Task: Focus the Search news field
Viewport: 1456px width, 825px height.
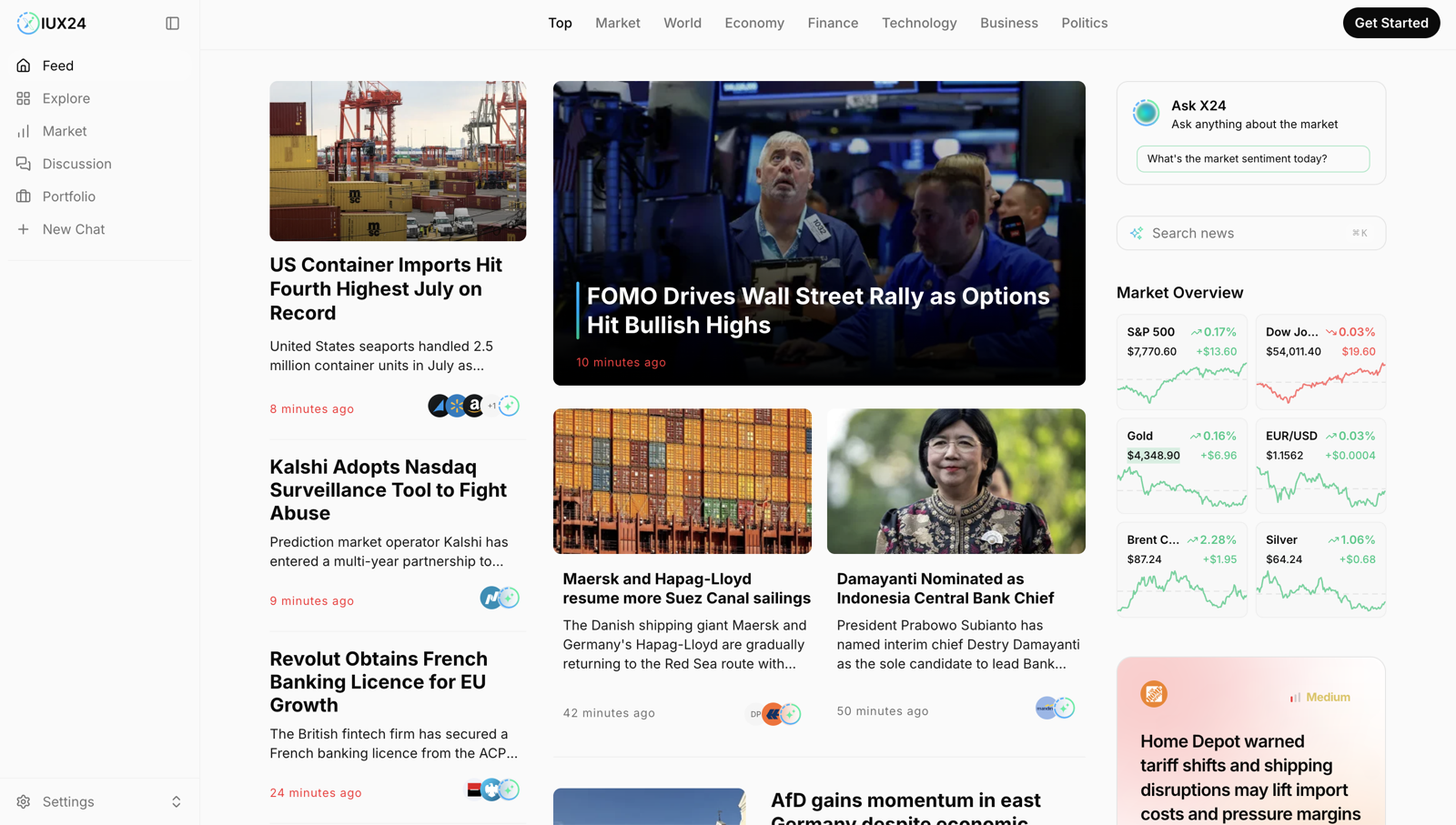Action: [1251, 233]
